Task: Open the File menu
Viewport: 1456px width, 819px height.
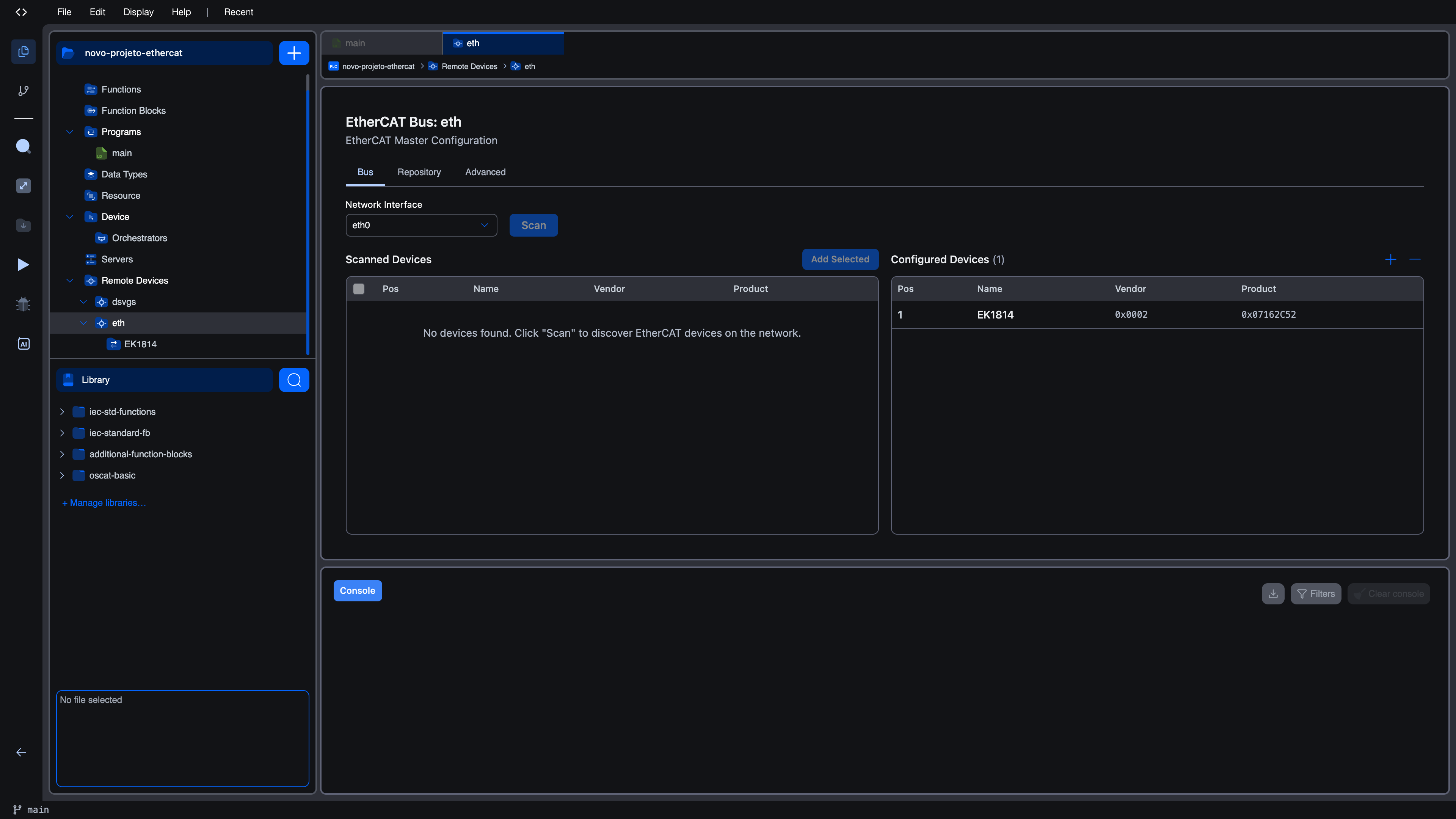Action: (64, 12)
